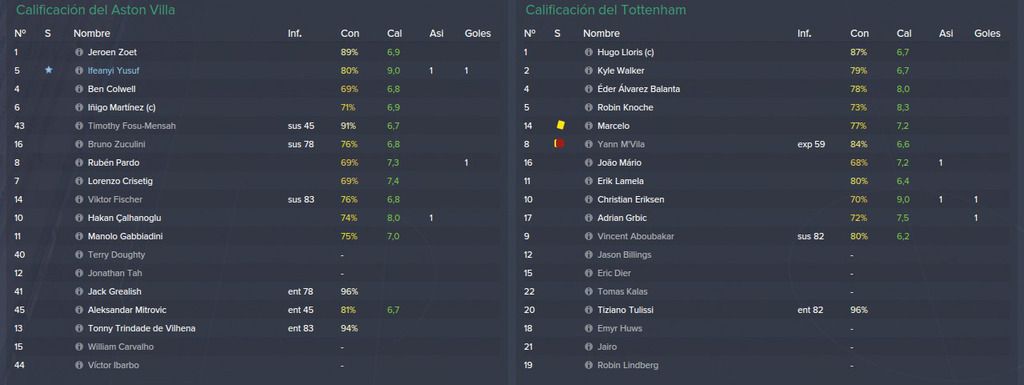Sort Tottenham table by Con column
Image resolution: width=1024 pixels, height=385 pixels.
(859, 33)
